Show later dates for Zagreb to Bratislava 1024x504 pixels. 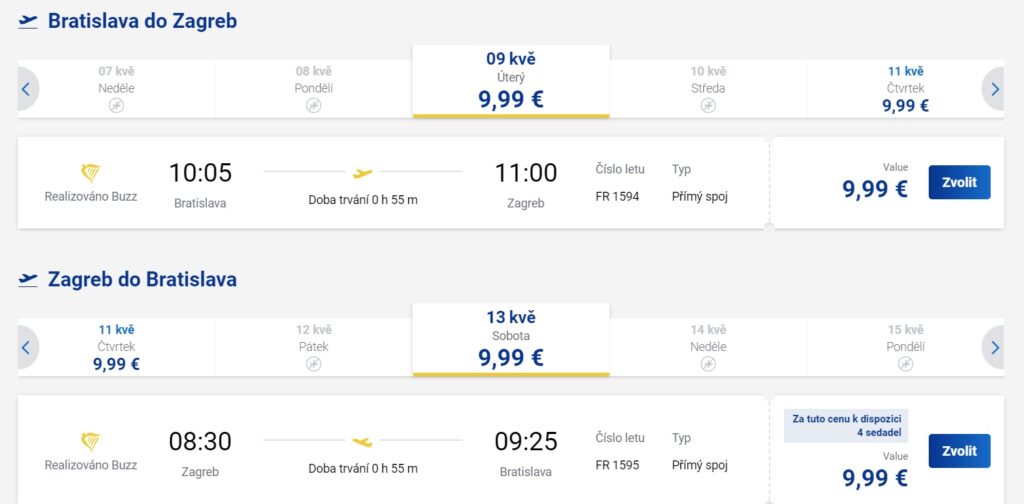[x=994, y=347]
